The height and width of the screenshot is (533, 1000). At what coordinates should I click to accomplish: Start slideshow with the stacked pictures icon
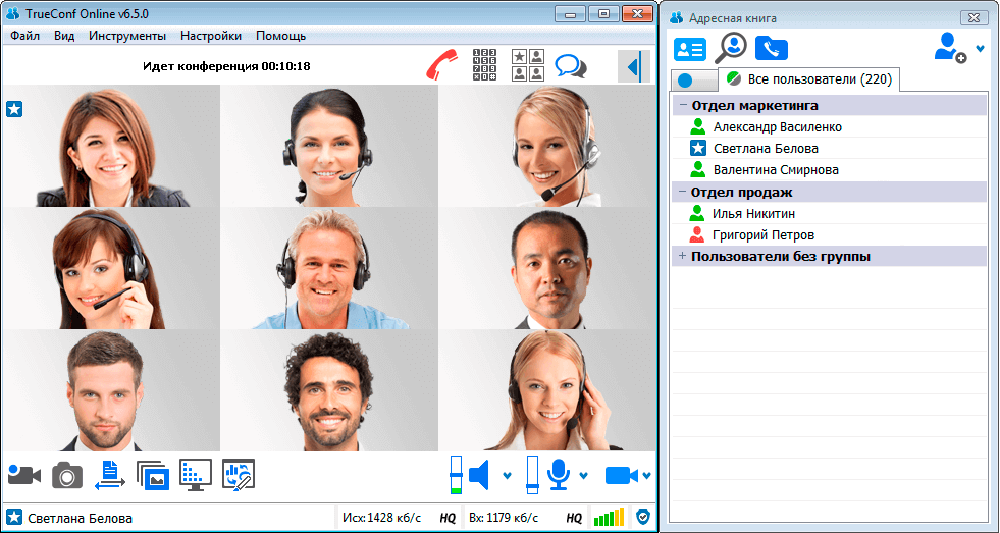(152, 475)
